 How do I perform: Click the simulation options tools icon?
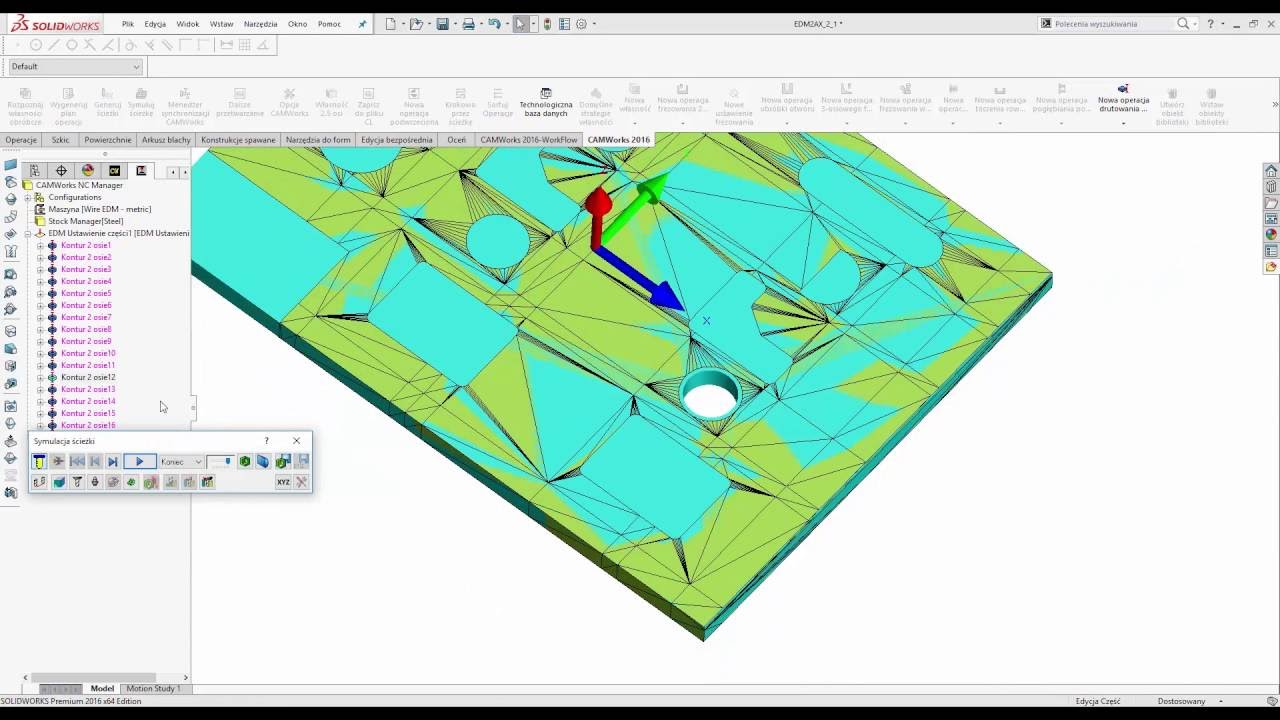point(302,482)
